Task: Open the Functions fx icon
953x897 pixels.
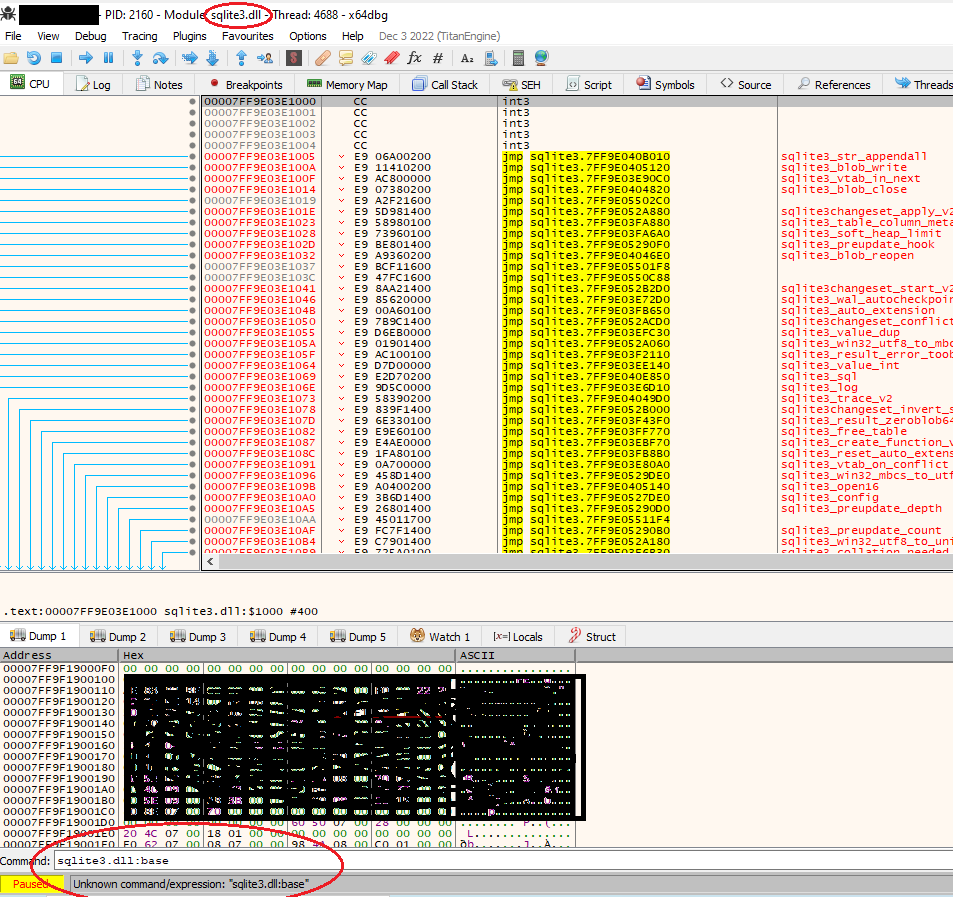Action: 415,58
